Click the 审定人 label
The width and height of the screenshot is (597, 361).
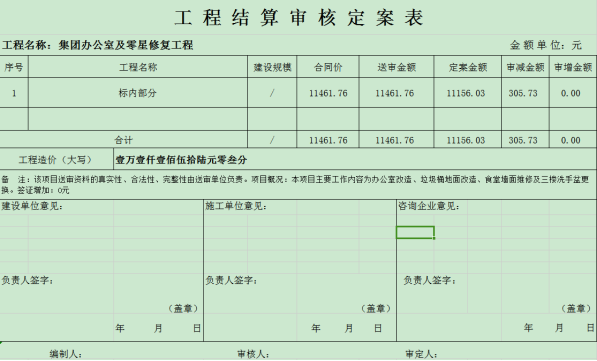(421, 354)
